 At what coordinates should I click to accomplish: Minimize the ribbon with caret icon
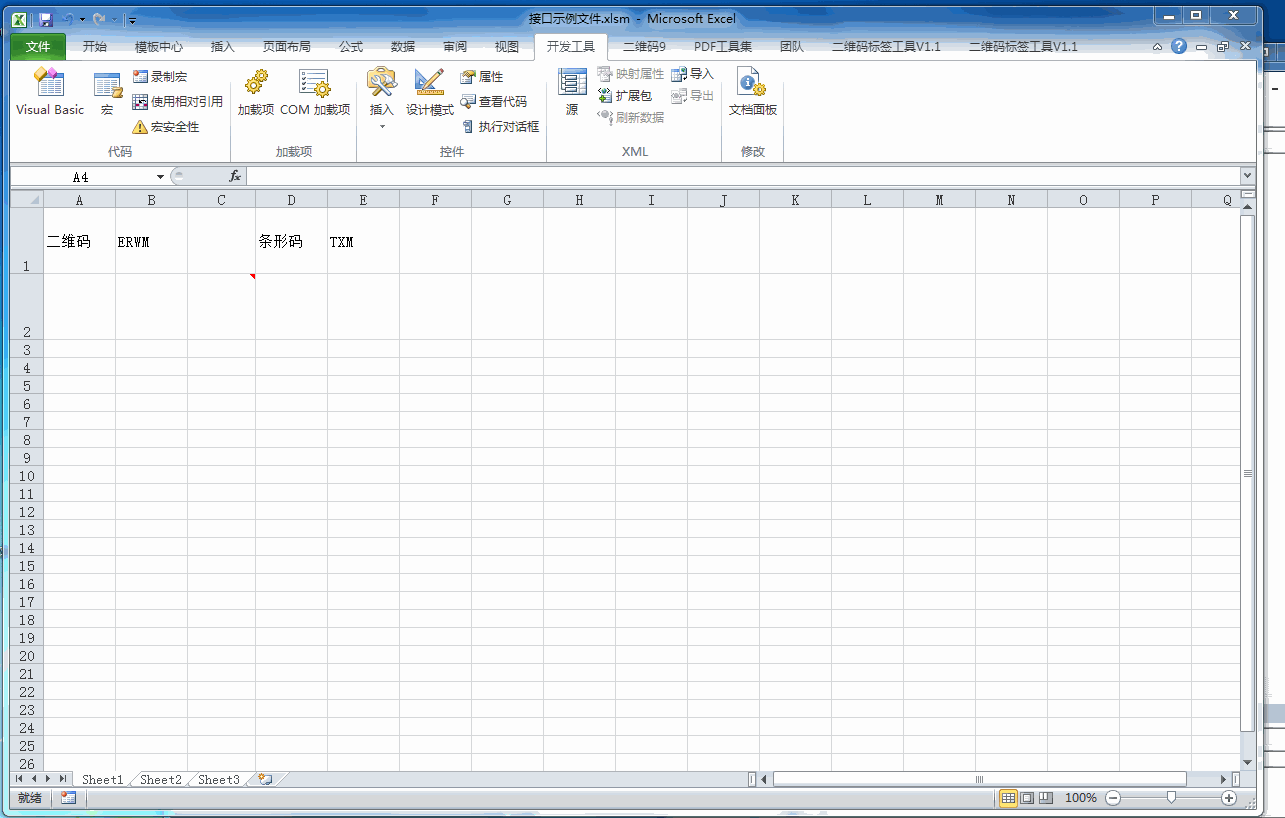click(1157, 46)
